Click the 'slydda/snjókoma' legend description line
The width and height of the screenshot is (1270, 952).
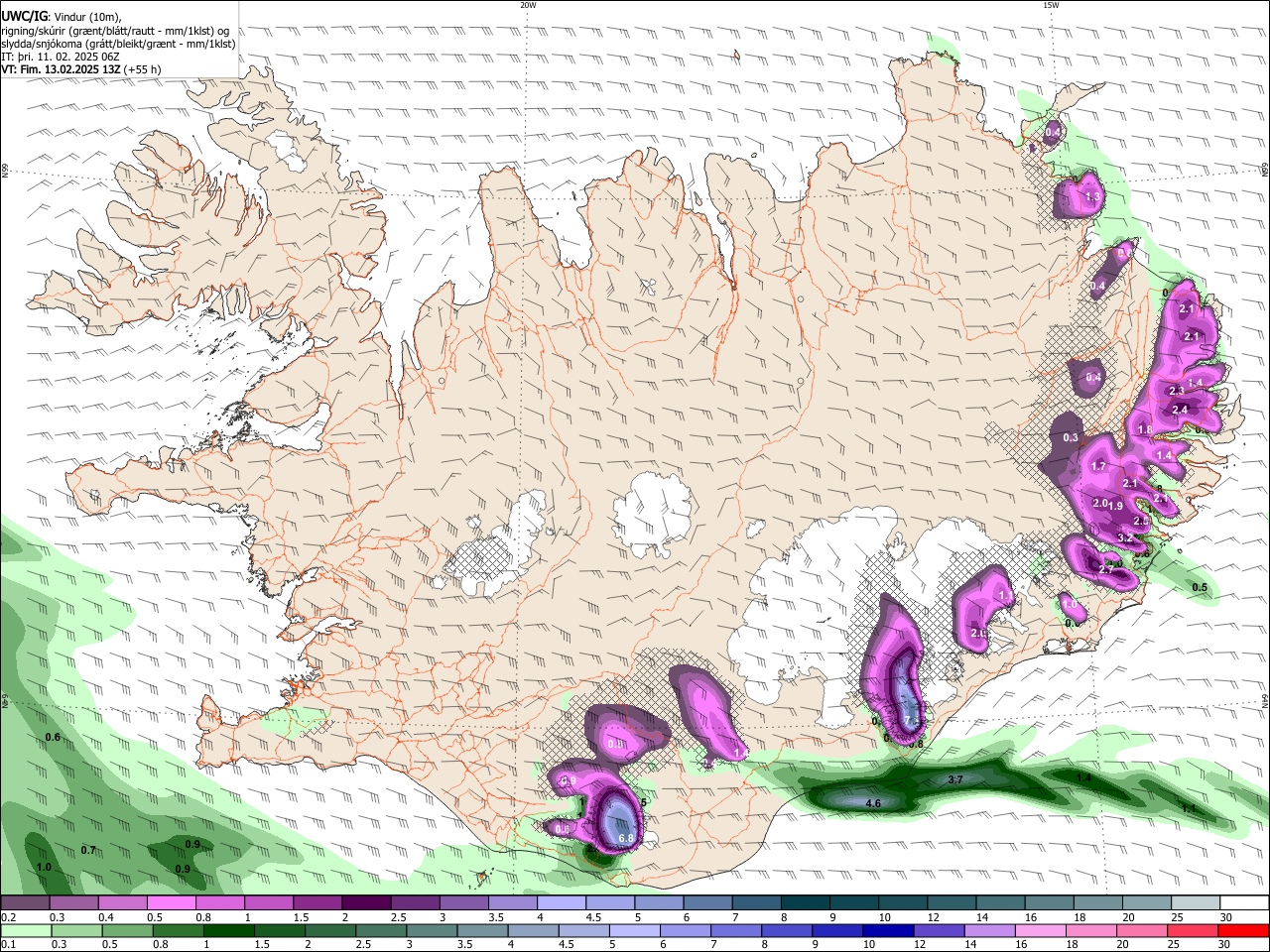coord(118,44)
